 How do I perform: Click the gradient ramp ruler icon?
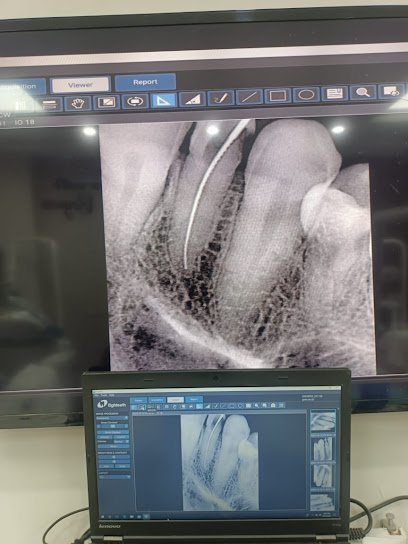(192, 99)
